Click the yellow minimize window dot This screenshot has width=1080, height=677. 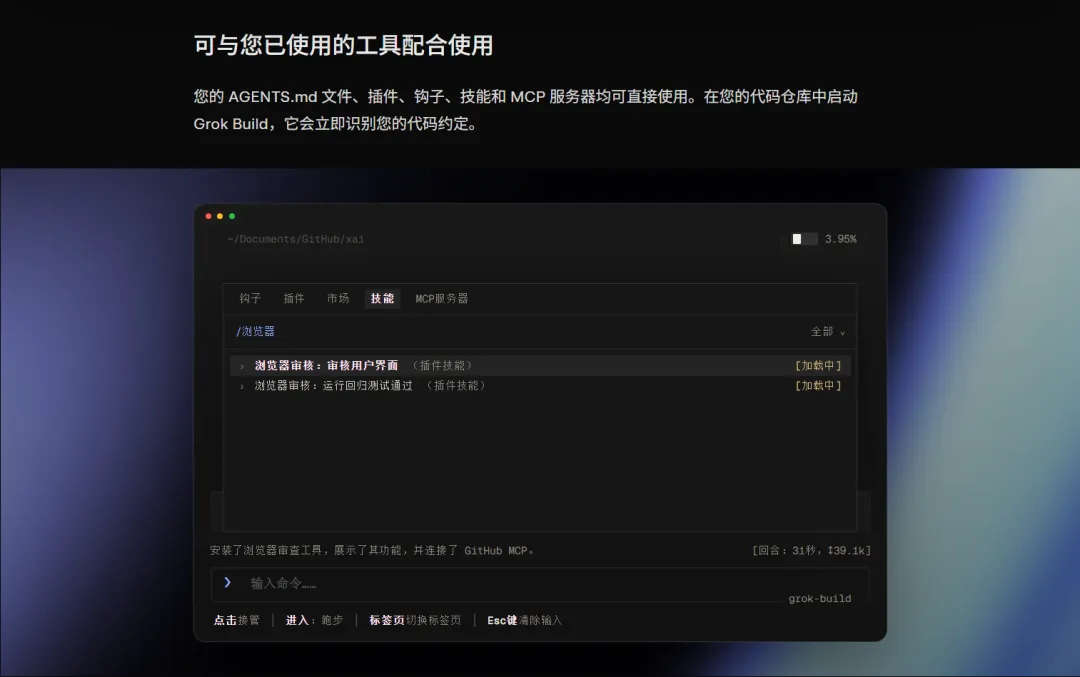click(220, 216)
